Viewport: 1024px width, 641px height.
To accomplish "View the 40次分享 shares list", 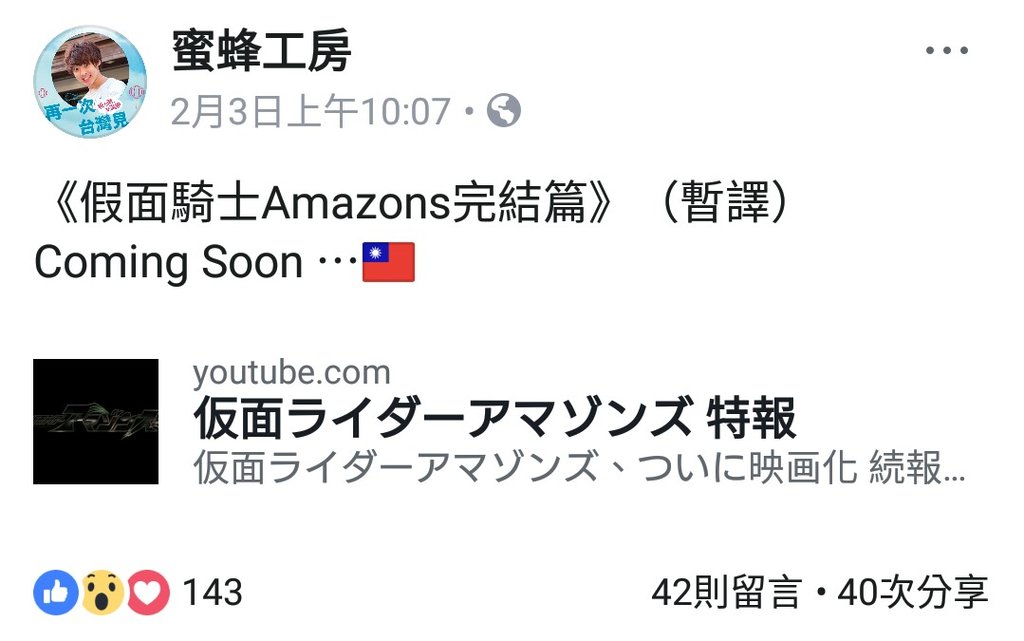I will pos(912,593).
